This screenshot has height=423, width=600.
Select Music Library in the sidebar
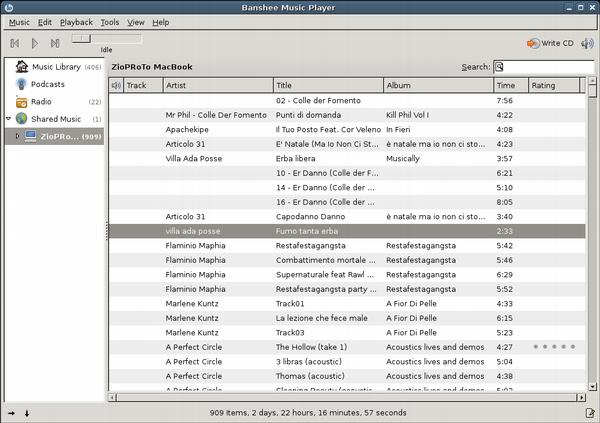point(55,67)
